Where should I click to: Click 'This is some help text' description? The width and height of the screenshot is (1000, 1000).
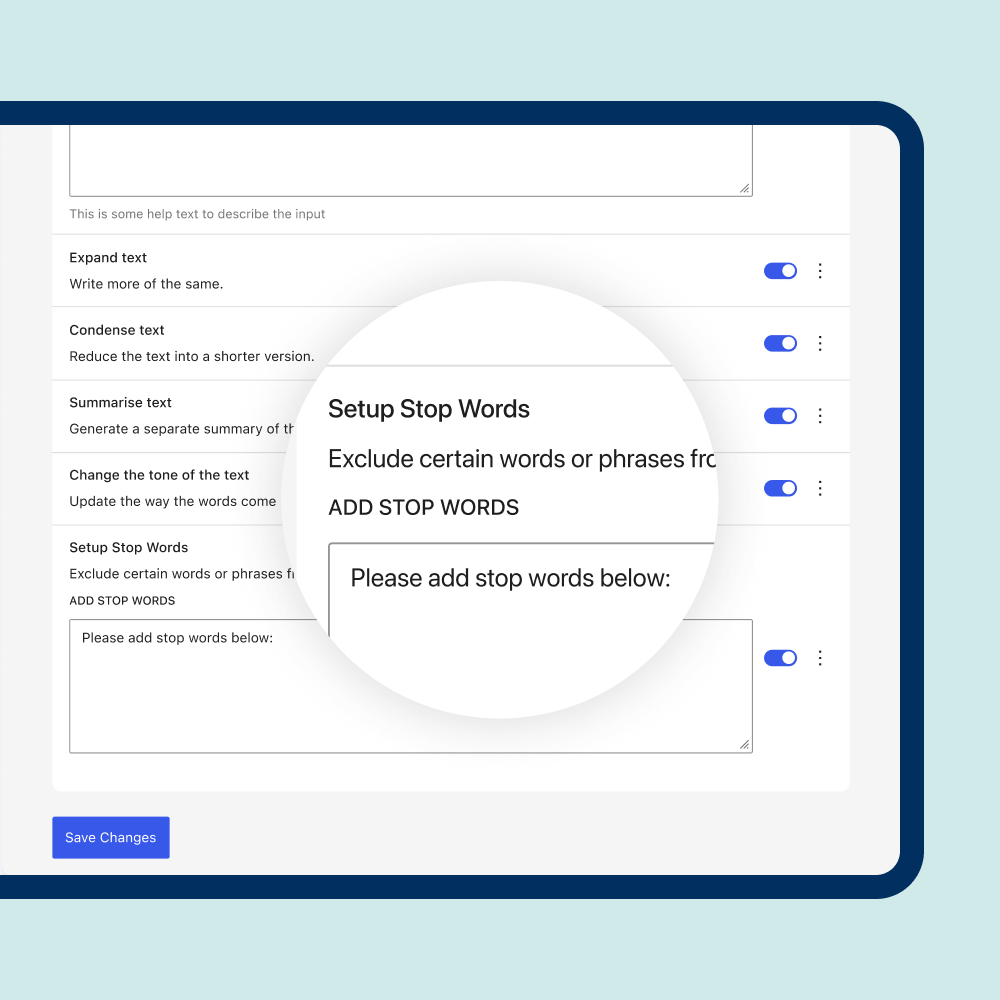197,214
